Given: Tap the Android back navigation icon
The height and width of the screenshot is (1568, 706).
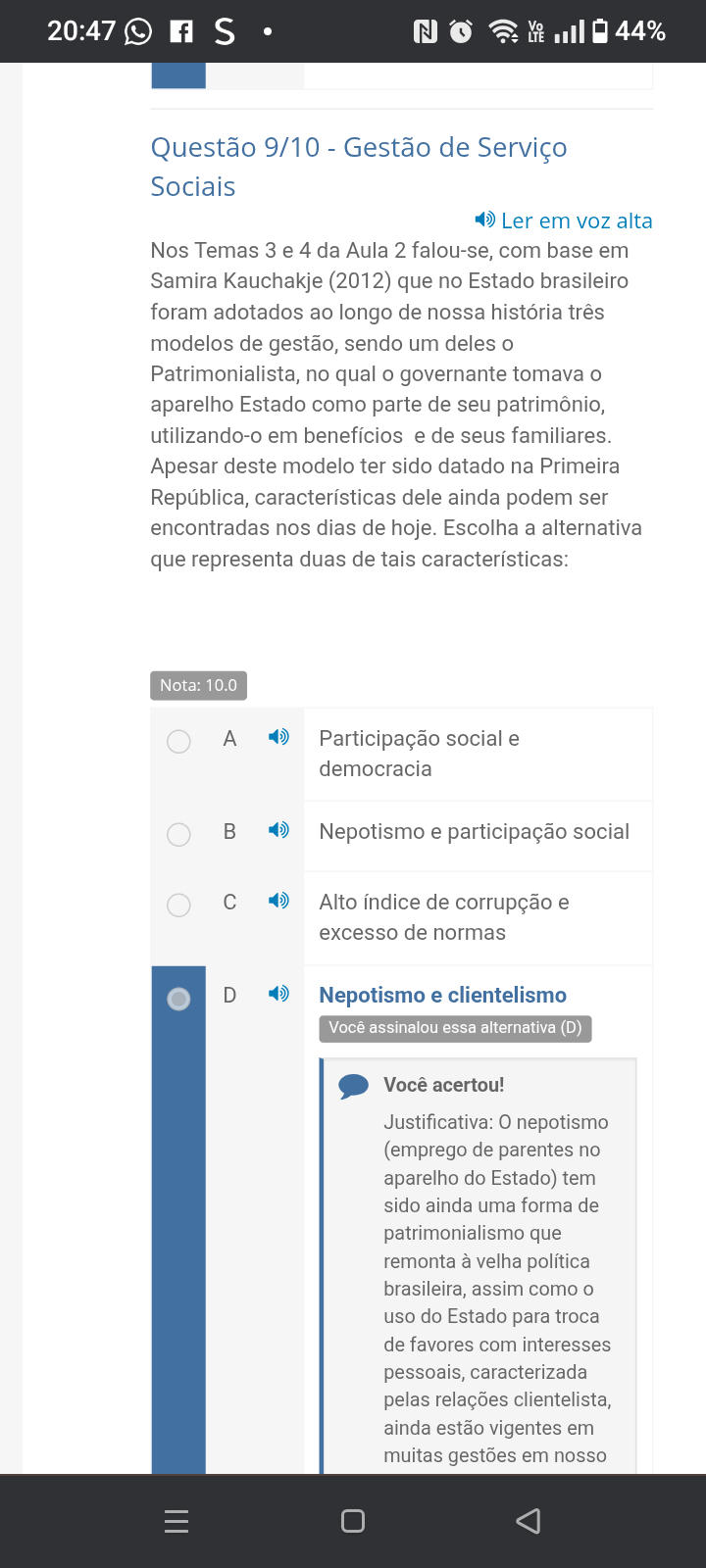Looking at the screenshot, I should coord(529,1521).
